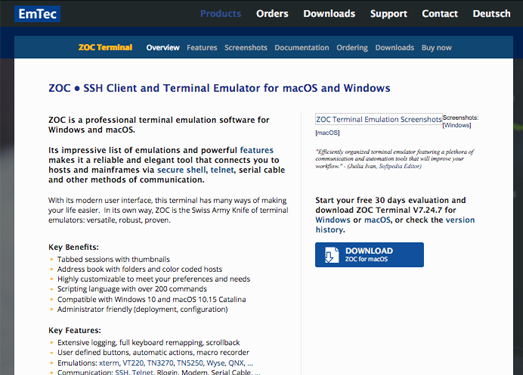Click 'Key Features:' heading
This screenshot has width=523, height=375.
point(75,330)
